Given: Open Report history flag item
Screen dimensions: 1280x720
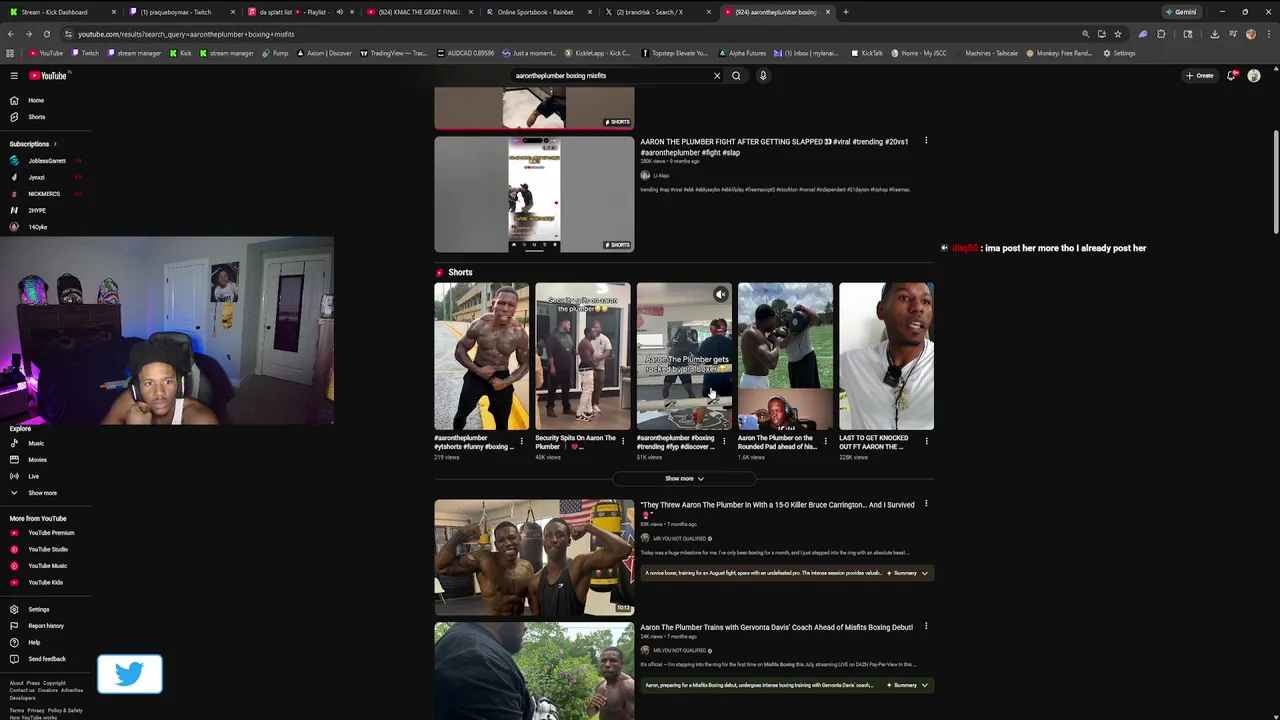Looking at the screenshot, I should [x=45, y=626].
